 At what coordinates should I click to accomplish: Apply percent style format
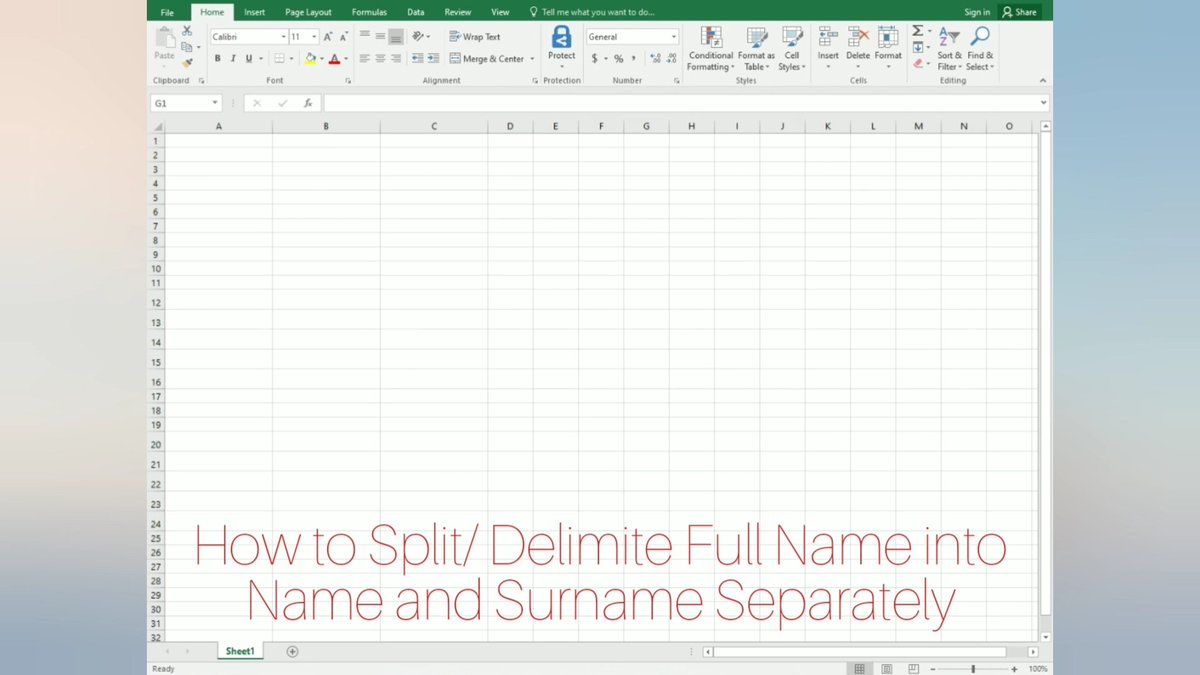tap(618, 59)
